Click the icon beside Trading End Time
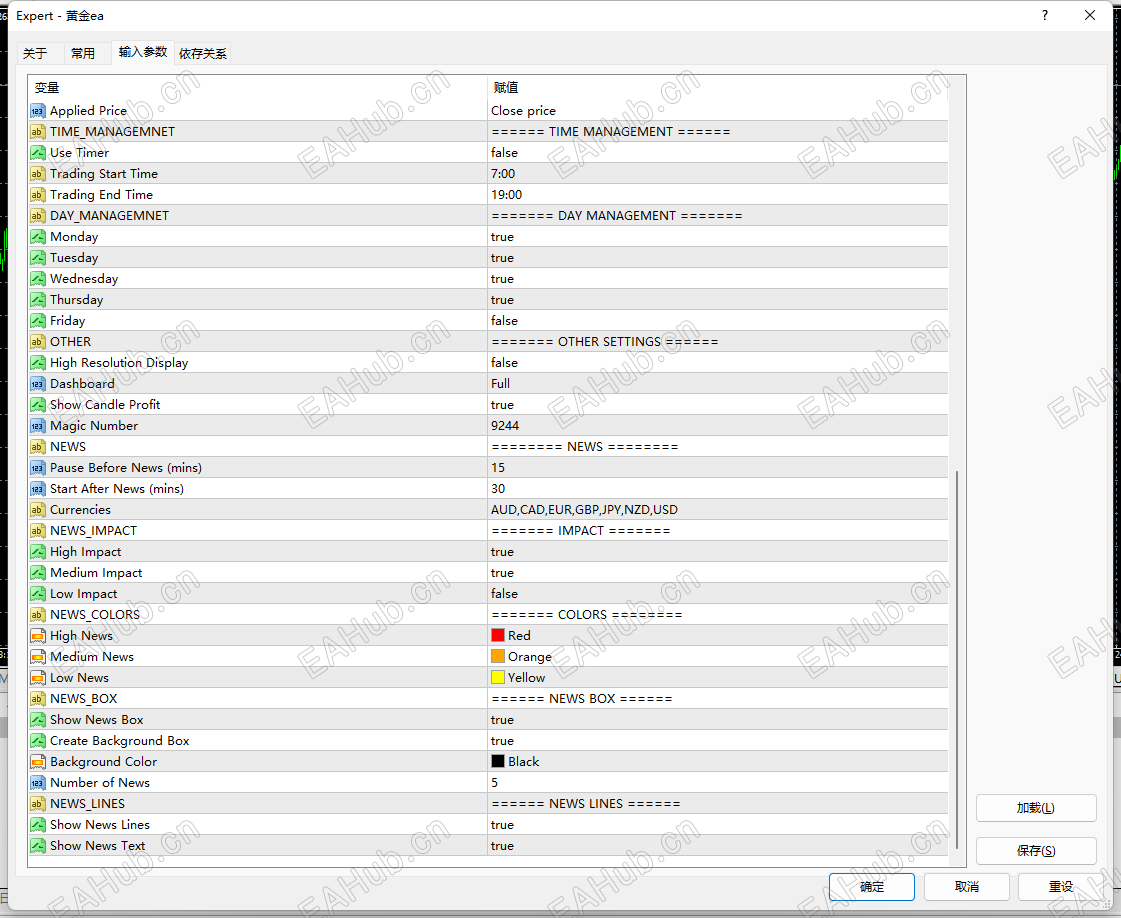The image size is (1121, 918). 38,194
